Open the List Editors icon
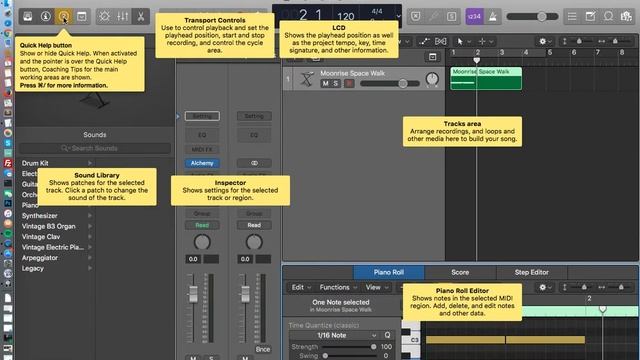Image resolution: width=640 pixels, height=360 pixels. (x=572, y=16)
